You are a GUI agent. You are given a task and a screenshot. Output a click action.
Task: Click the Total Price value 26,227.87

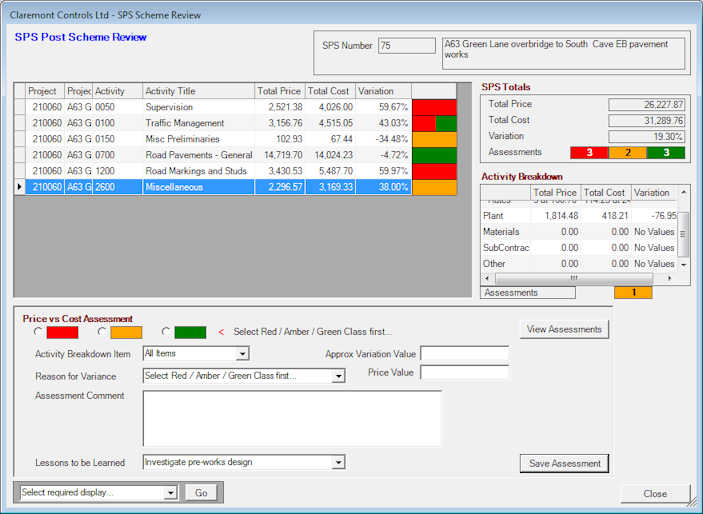click(x=647, y=105)
